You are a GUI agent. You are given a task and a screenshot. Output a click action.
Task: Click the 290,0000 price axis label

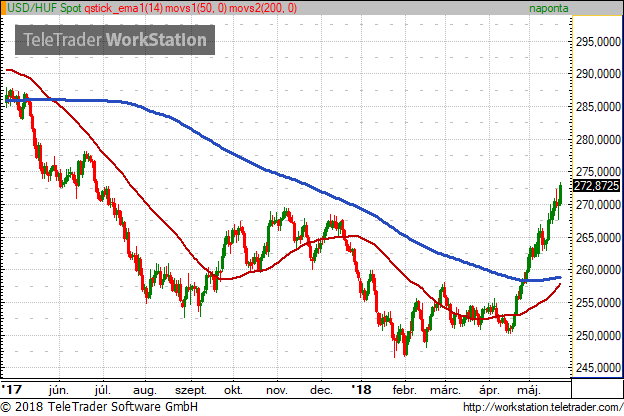[598, 74]
